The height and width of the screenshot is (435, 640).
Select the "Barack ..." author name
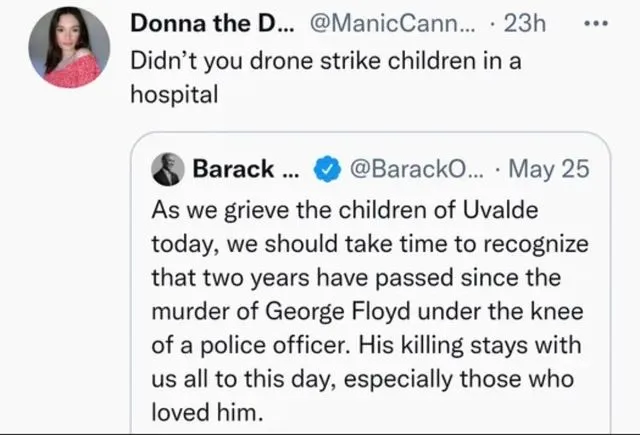(245, 170)
